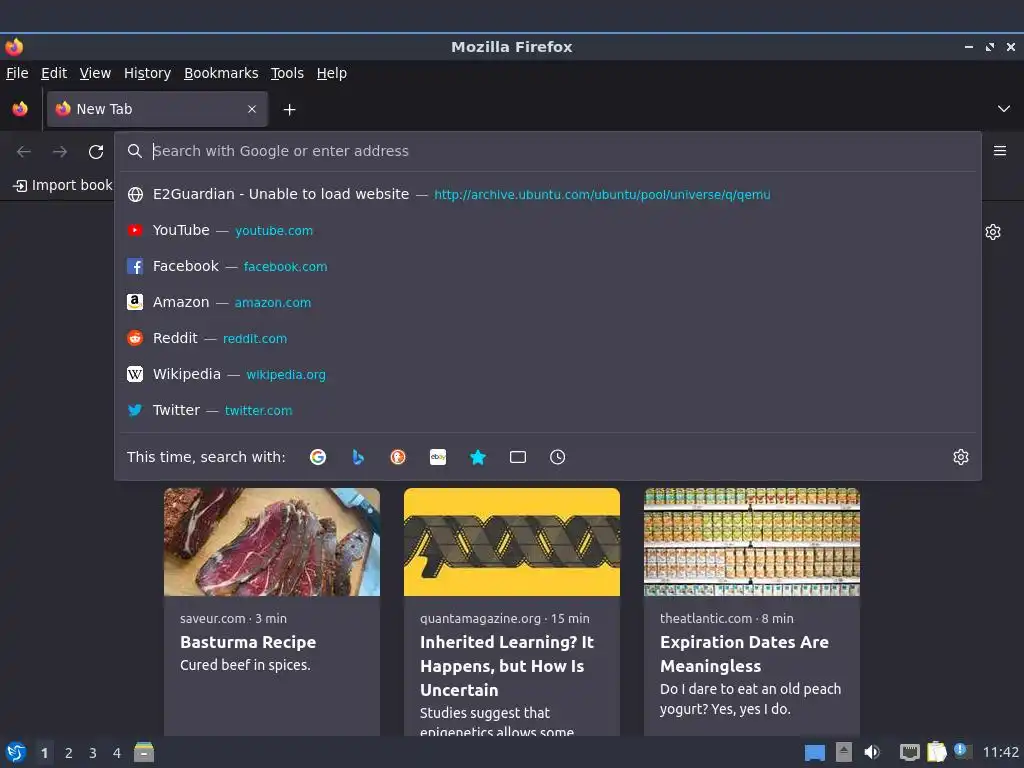Open the Expiration Dates Are Meaningless article image
The height and width of the screenshot is (768, 1024).
(752, 542)
